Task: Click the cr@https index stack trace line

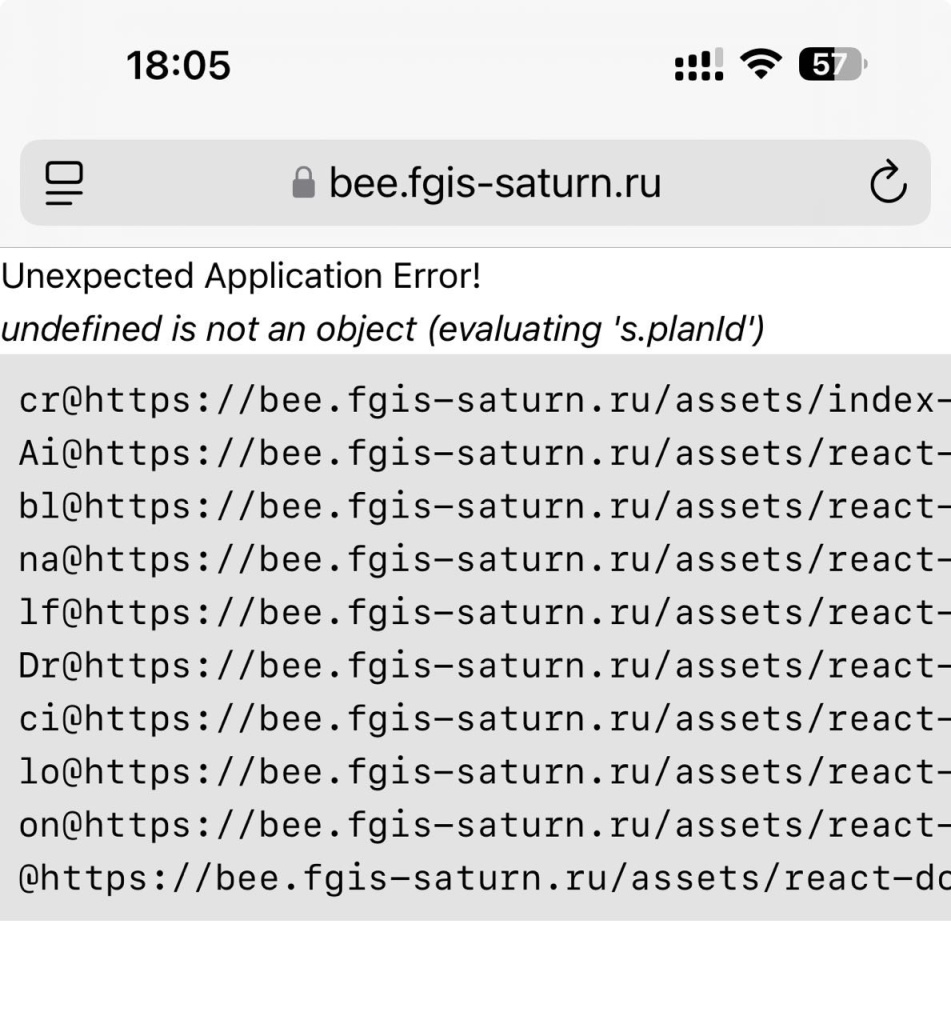Action: 485,400
